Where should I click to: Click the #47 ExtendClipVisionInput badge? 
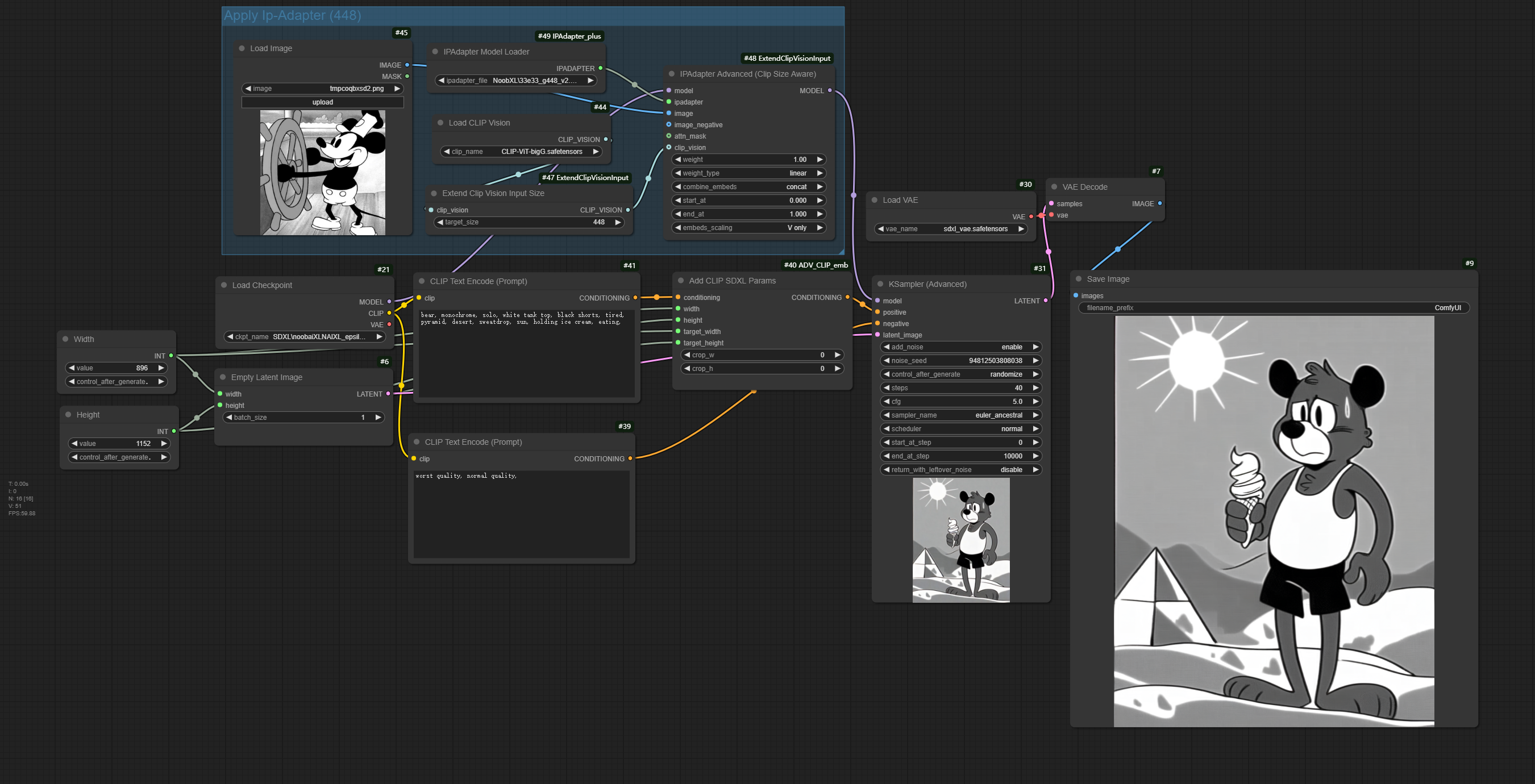pos(585,177)
